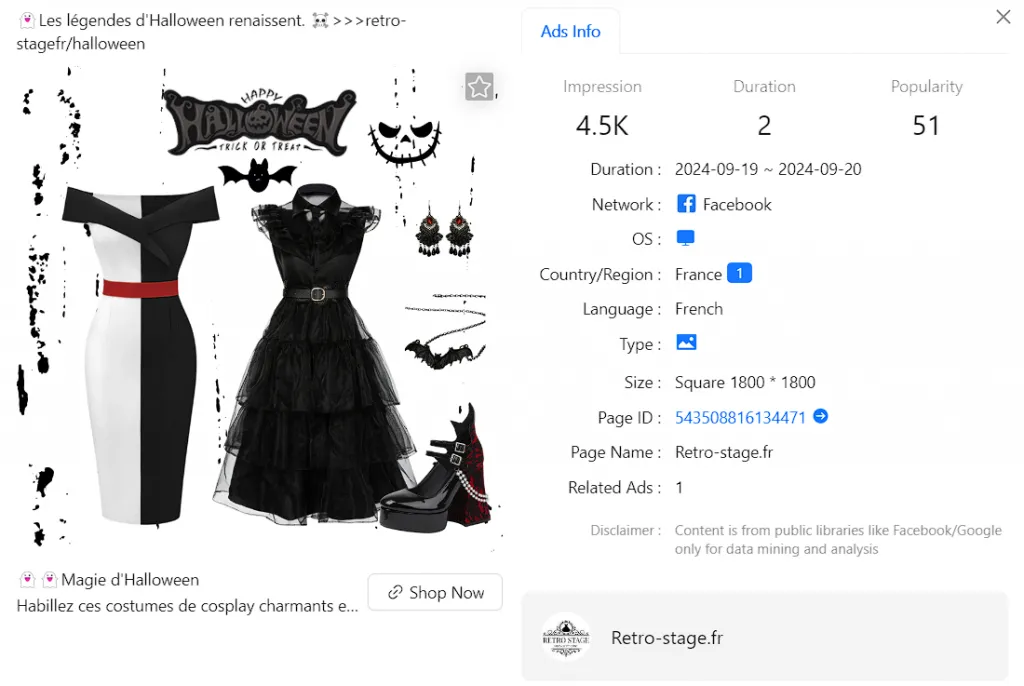
Task: Click the ad caption text at top
Action: tap(212, 32)
